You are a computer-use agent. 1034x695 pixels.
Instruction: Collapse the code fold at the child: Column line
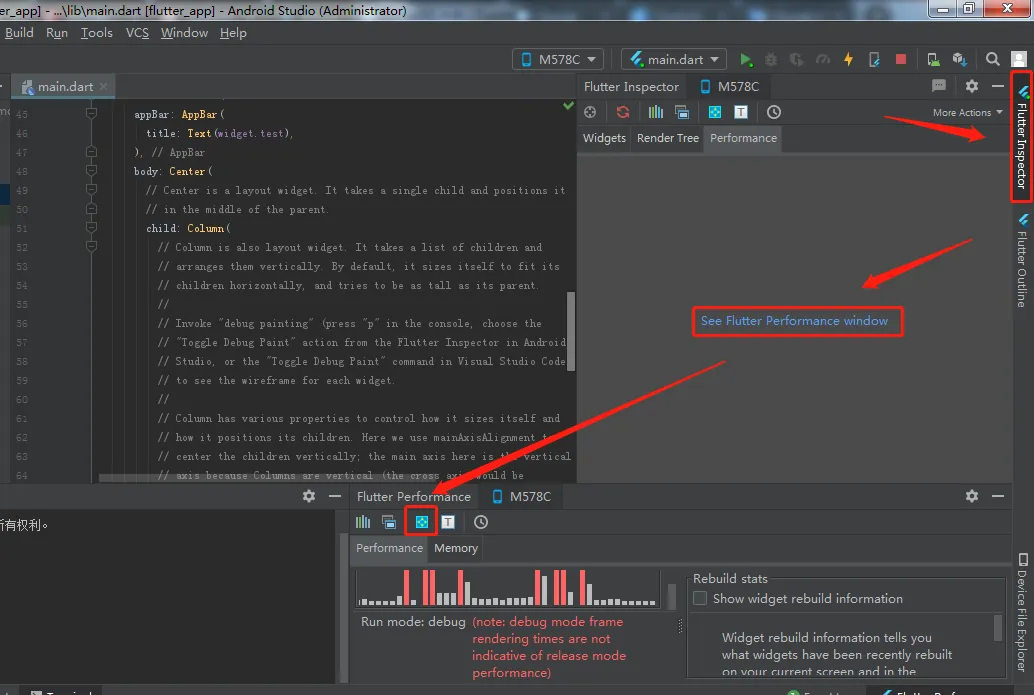click(92, 227)
